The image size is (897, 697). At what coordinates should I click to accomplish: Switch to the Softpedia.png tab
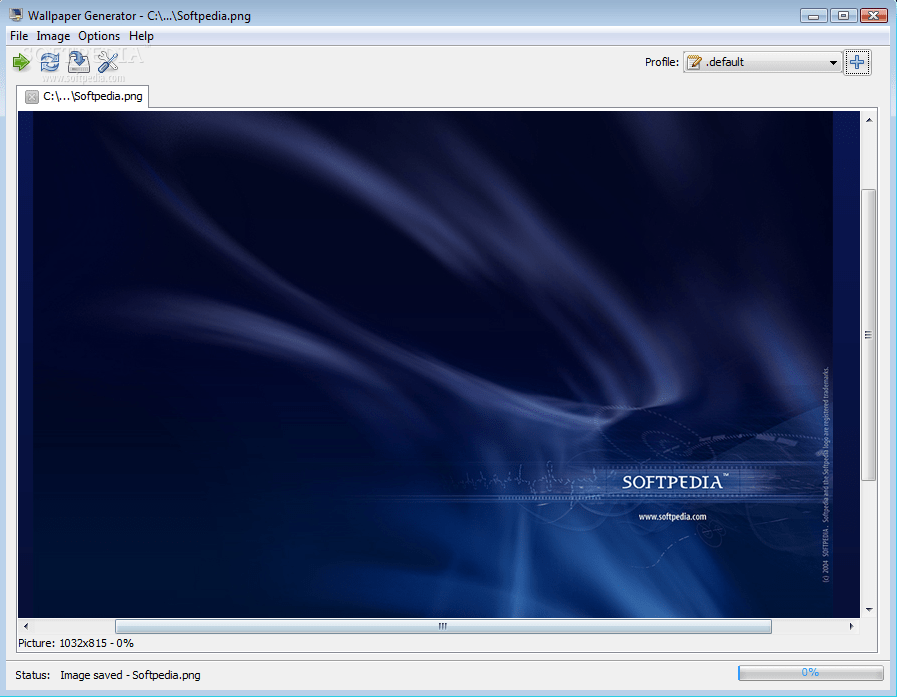(92, 97)
